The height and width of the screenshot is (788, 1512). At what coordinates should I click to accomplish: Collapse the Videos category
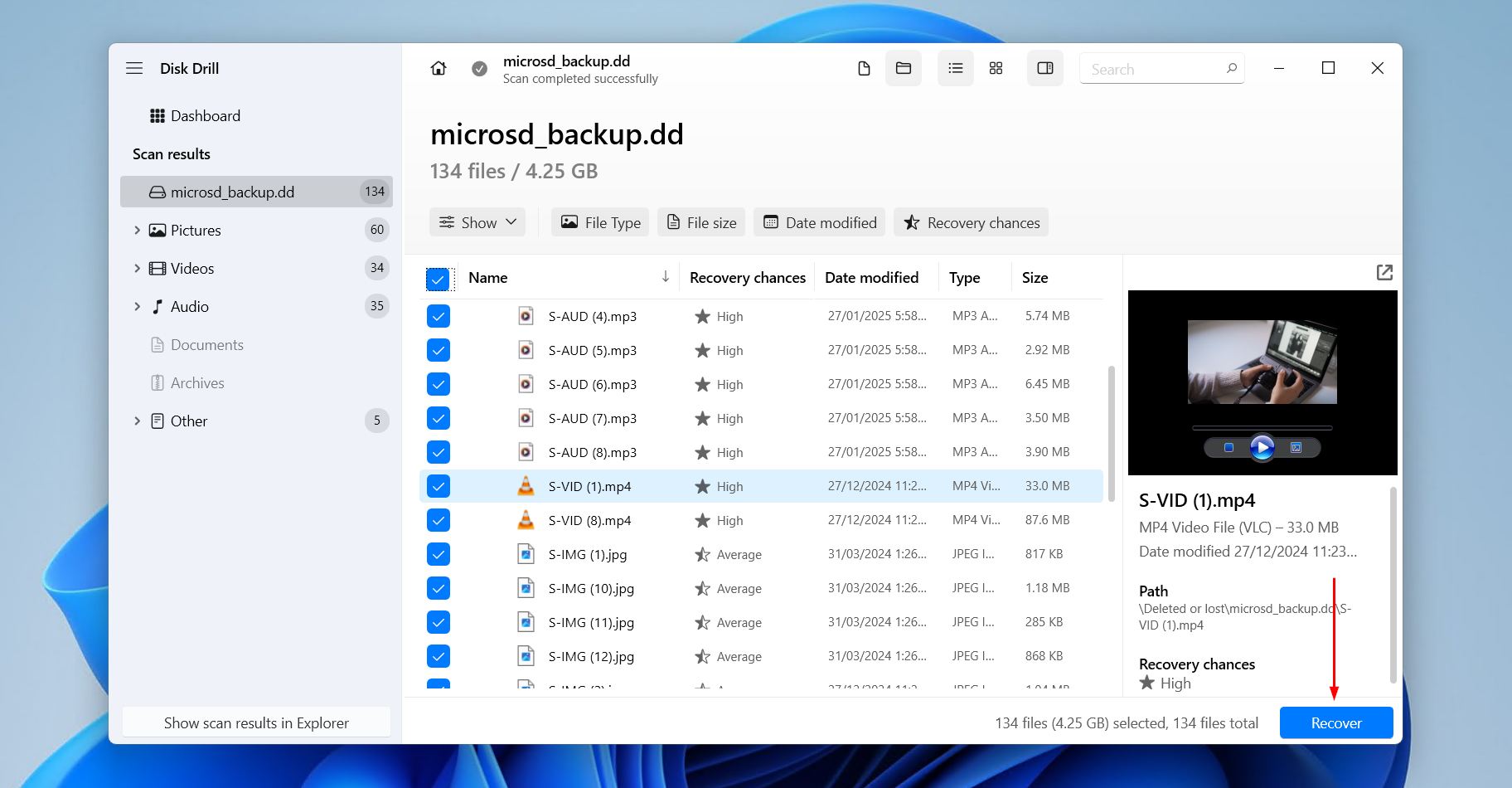point(138,268)
